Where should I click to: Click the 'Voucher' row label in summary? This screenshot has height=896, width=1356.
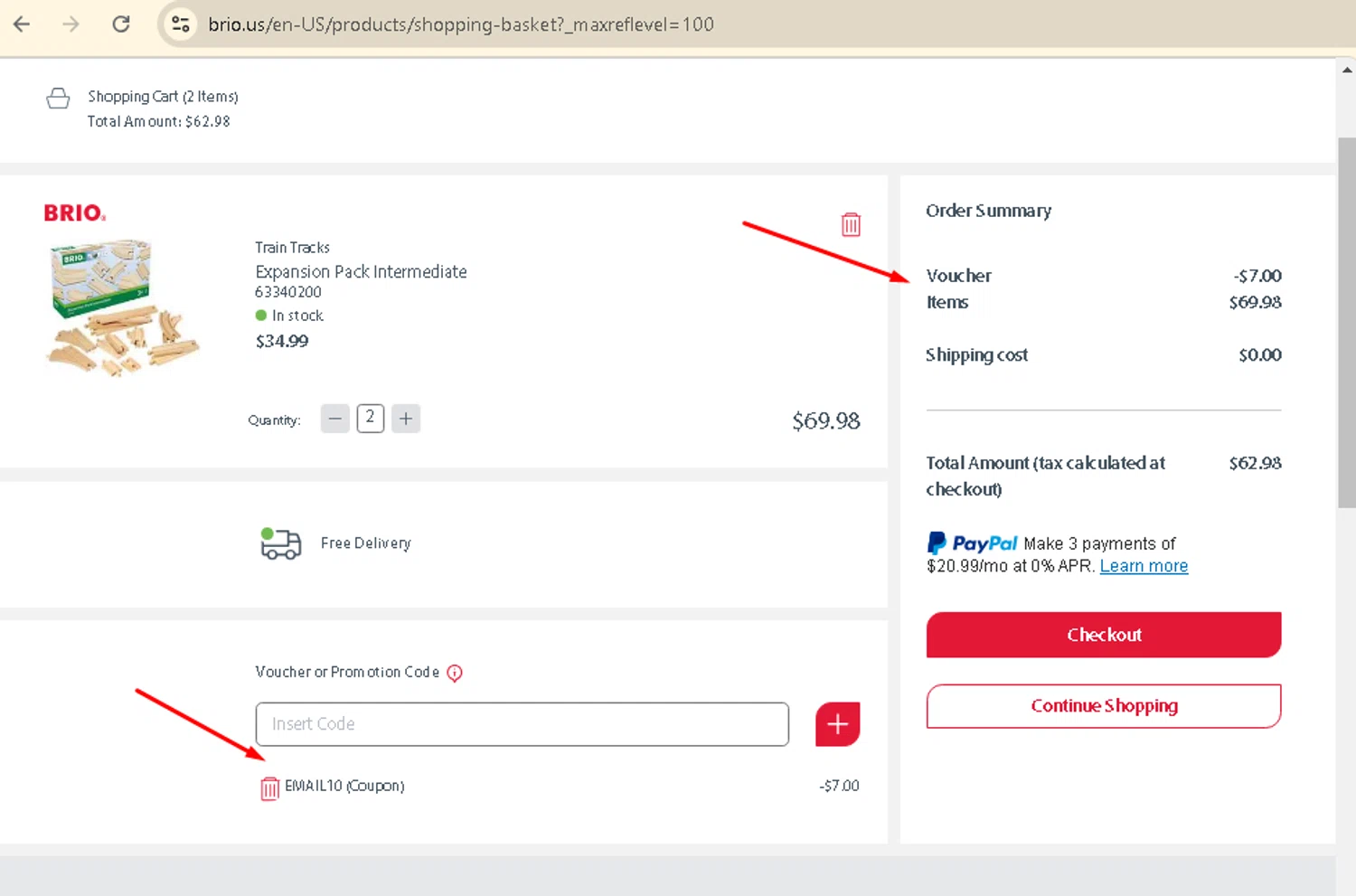[958, 276]
